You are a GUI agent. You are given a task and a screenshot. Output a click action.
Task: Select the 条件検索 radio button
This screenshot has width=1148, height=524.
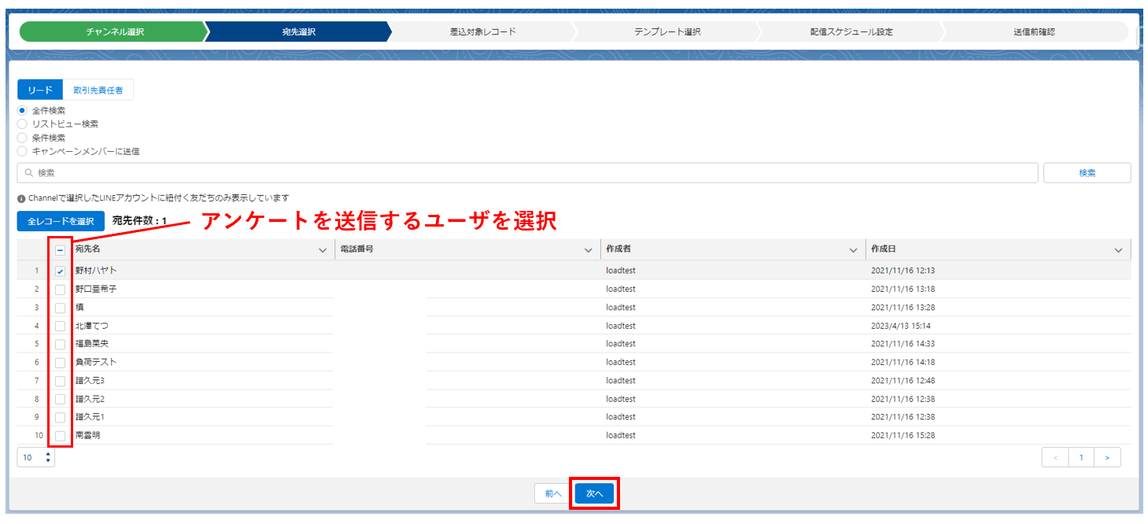[x=23, y=138]
